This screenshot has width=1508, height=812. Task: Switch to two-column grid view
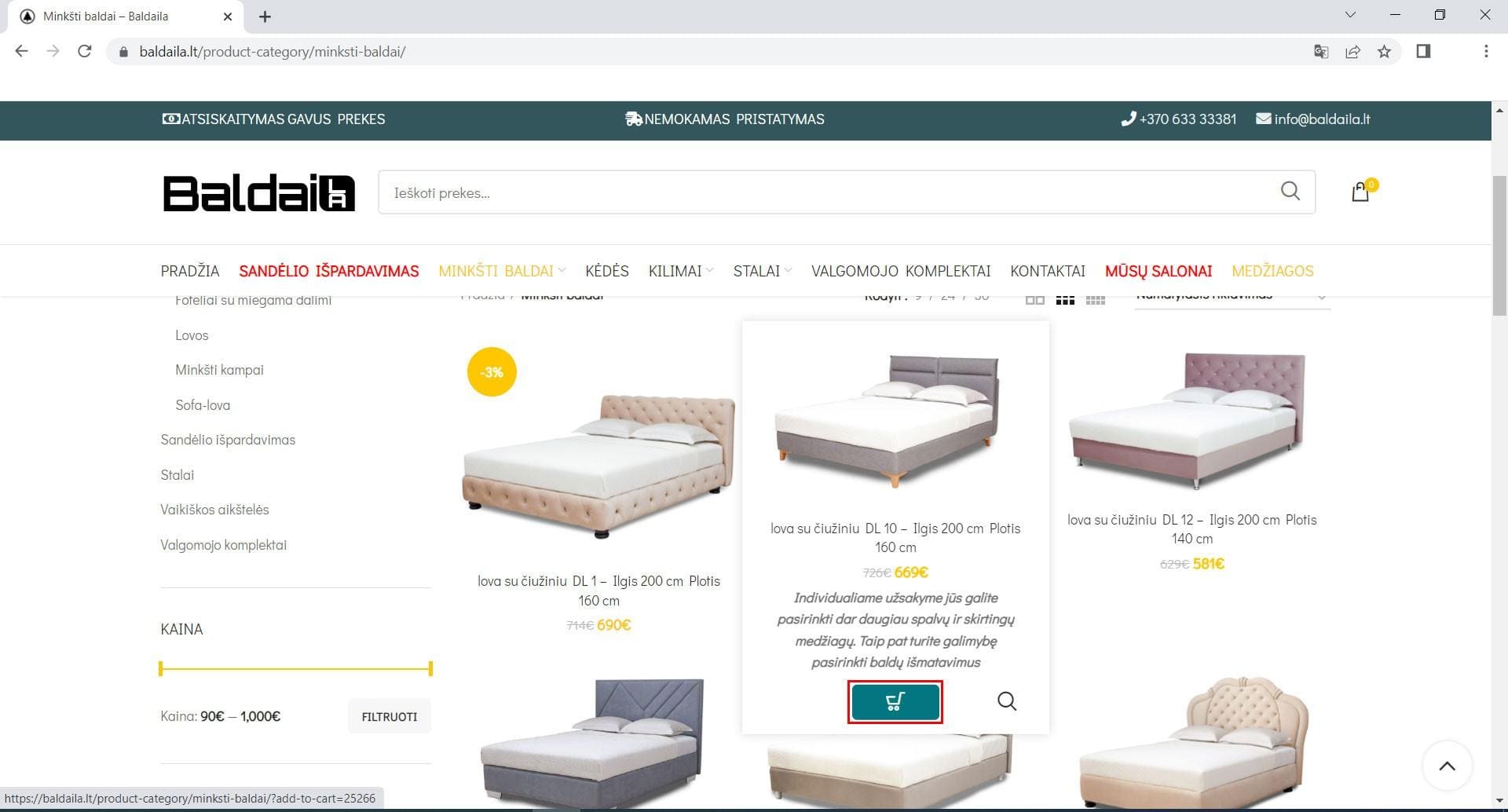(x=1034, y=299)
